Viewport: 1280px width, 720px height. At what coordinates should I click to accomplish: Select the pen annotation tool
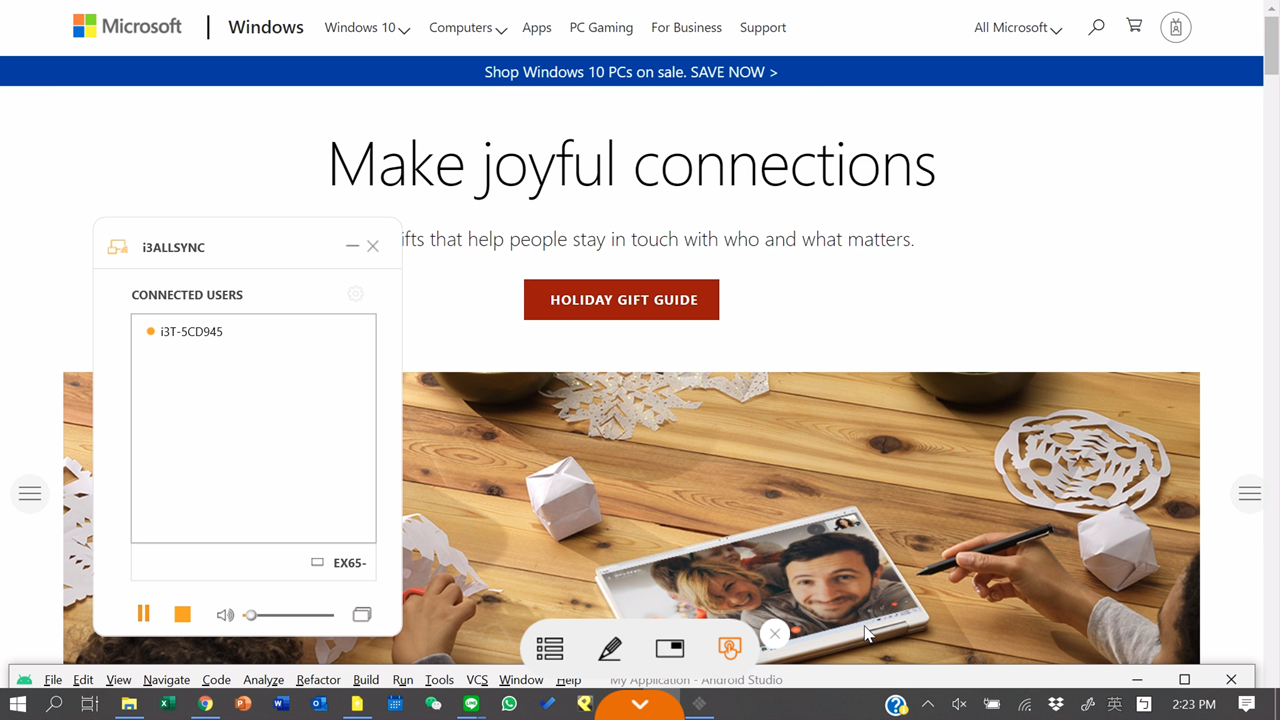(x=609, y=649)
